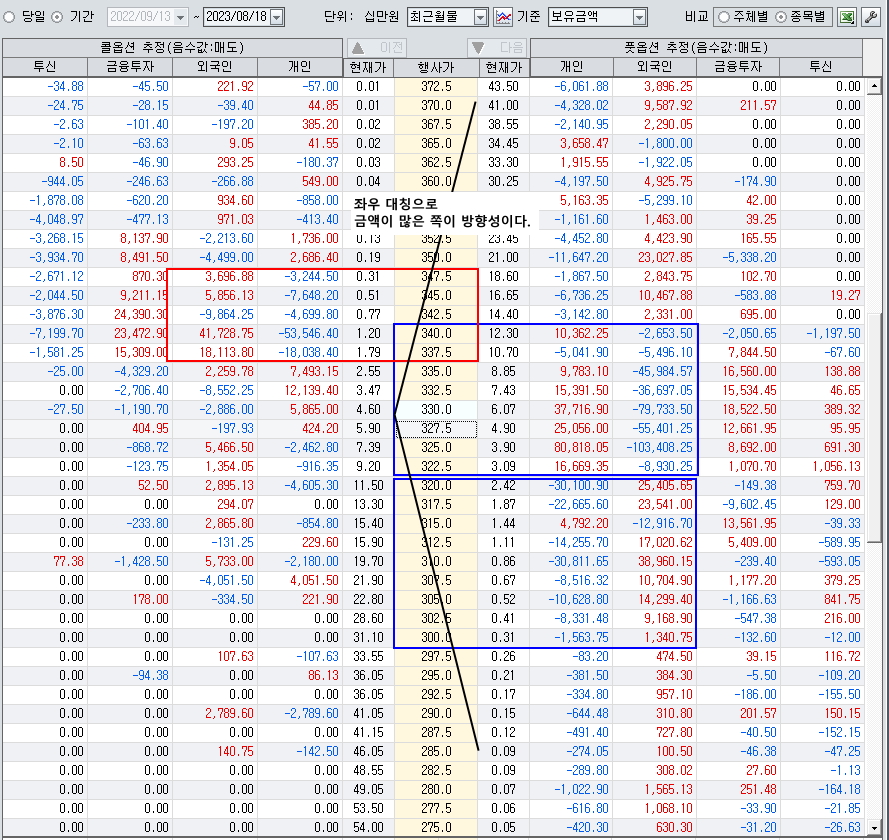889x840 pixels.
Task: Select the 당일 radio button
Action: point(10,17)
